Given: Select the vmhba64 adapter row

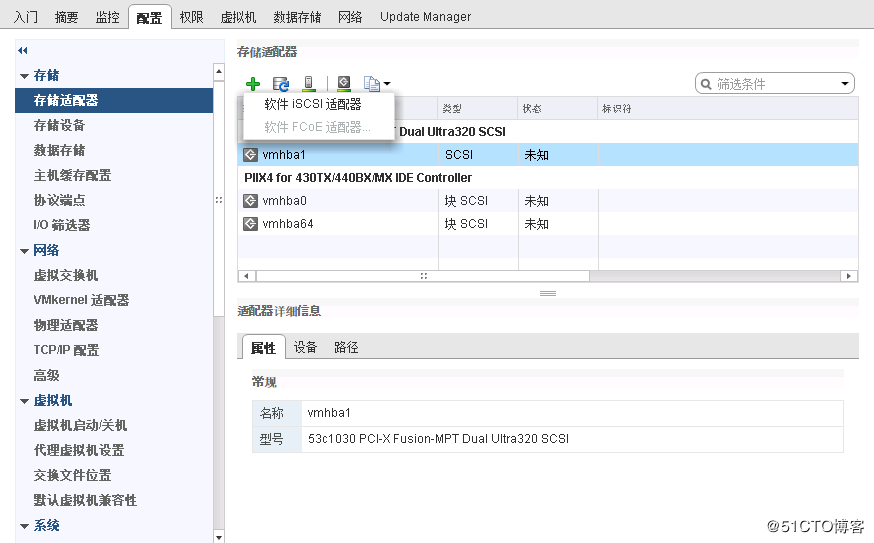Looking at the screenshot, I should [x=548, y=224].
